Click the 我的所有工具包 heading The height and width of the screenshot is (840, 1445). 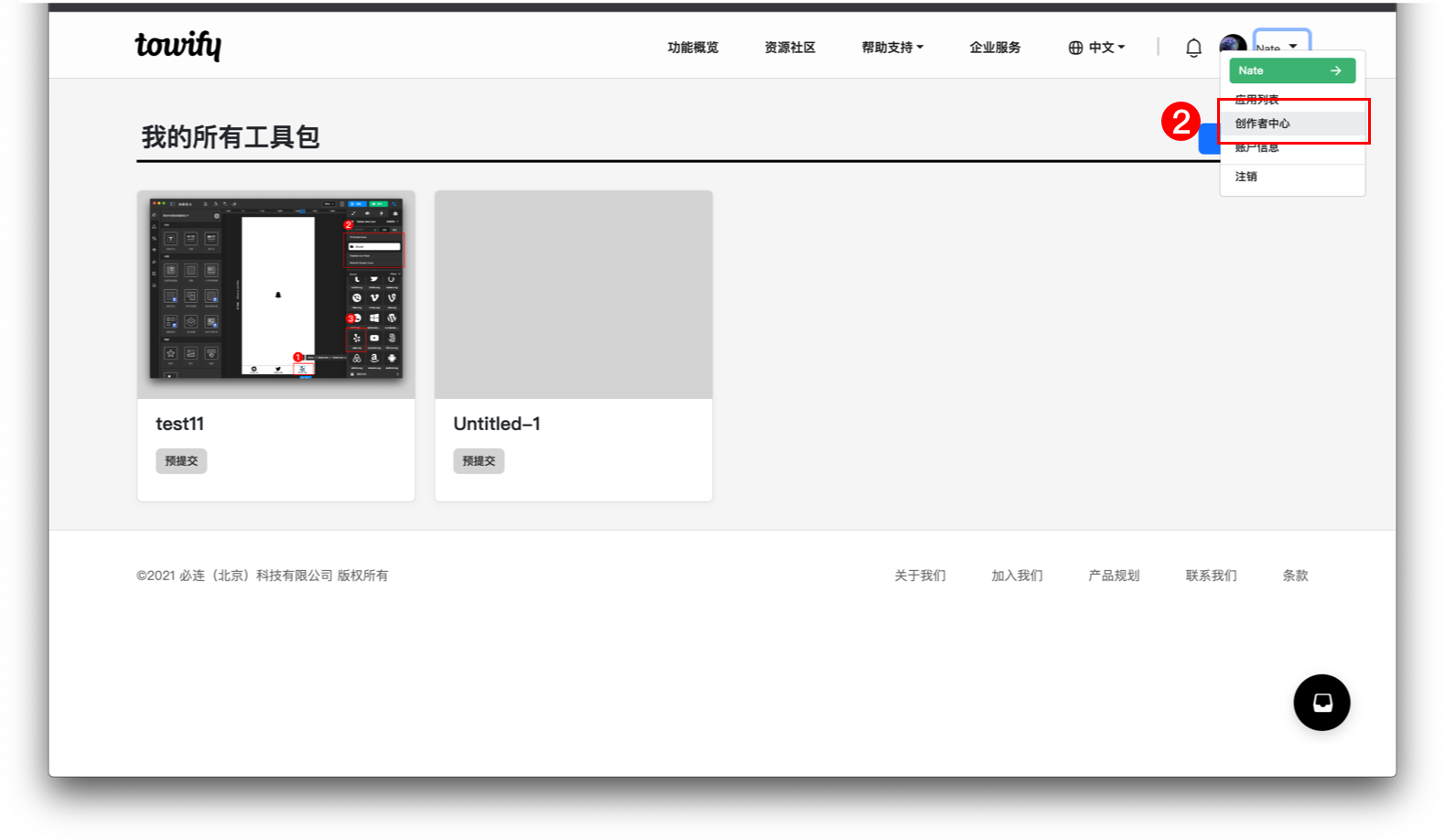point(231,137)
